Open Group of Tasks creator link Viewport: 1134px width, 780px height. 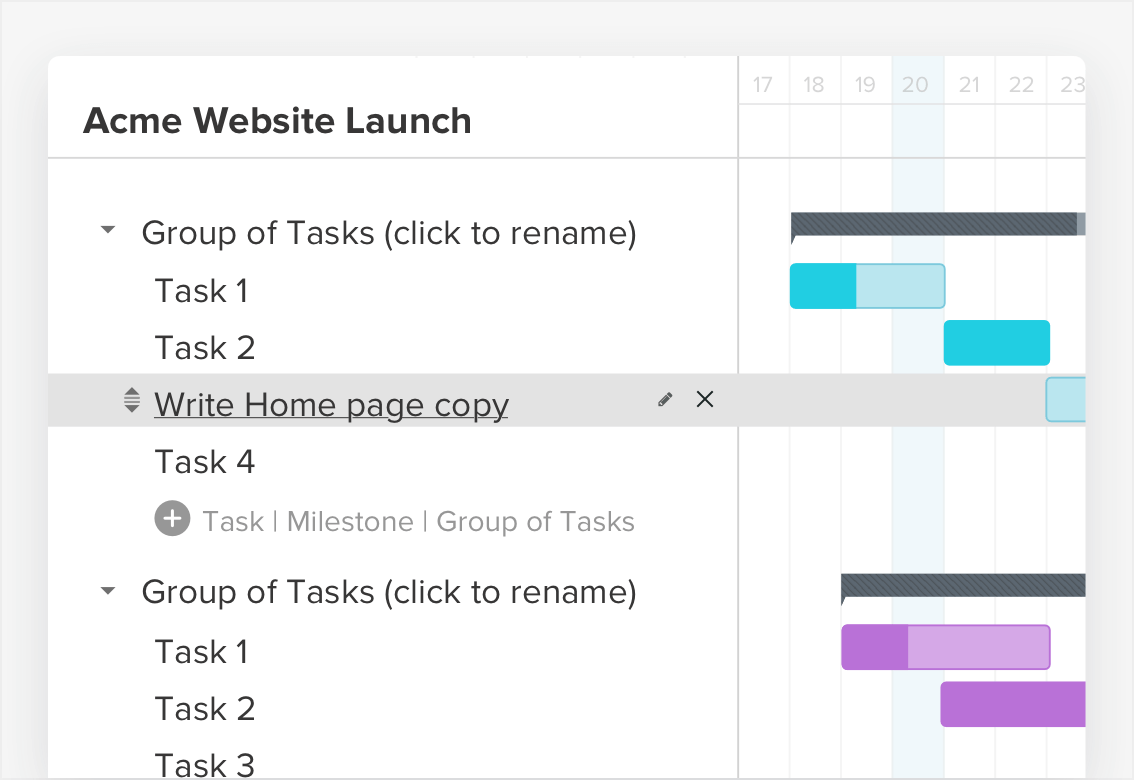pyautogui.click(x=536, y=520)
